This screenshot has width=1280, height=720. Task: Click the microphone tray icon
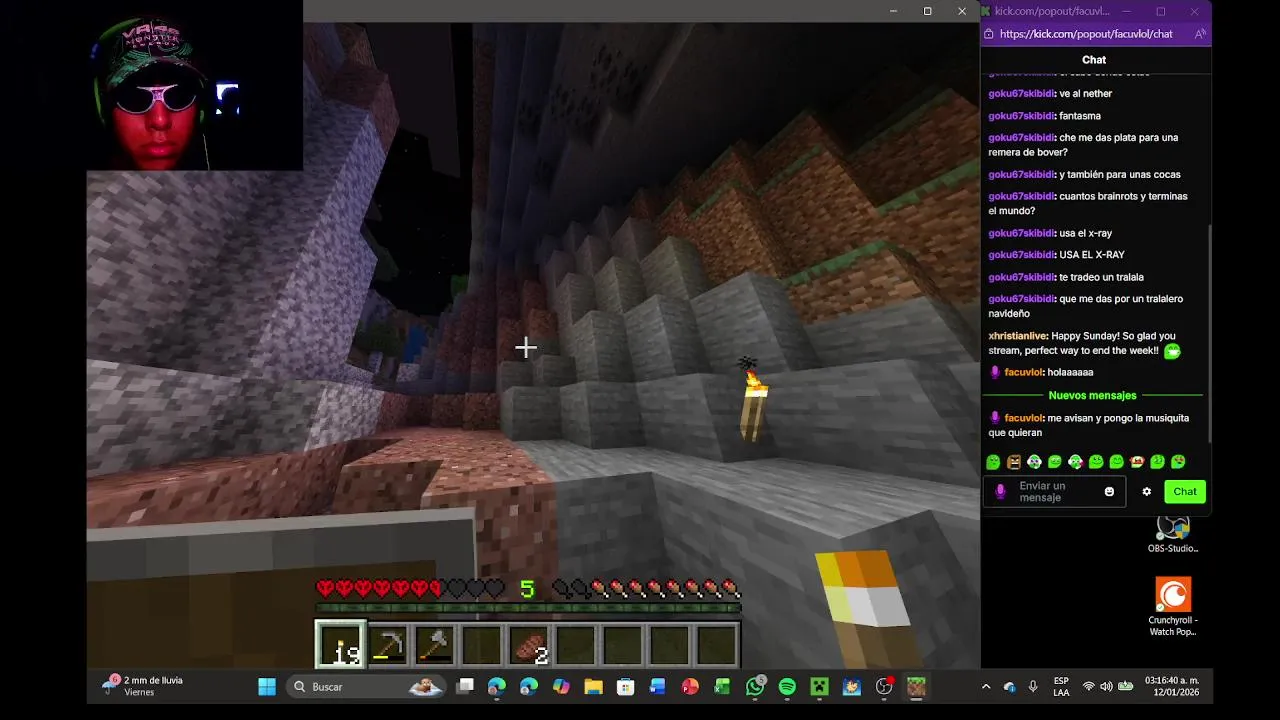[1033, 687]
